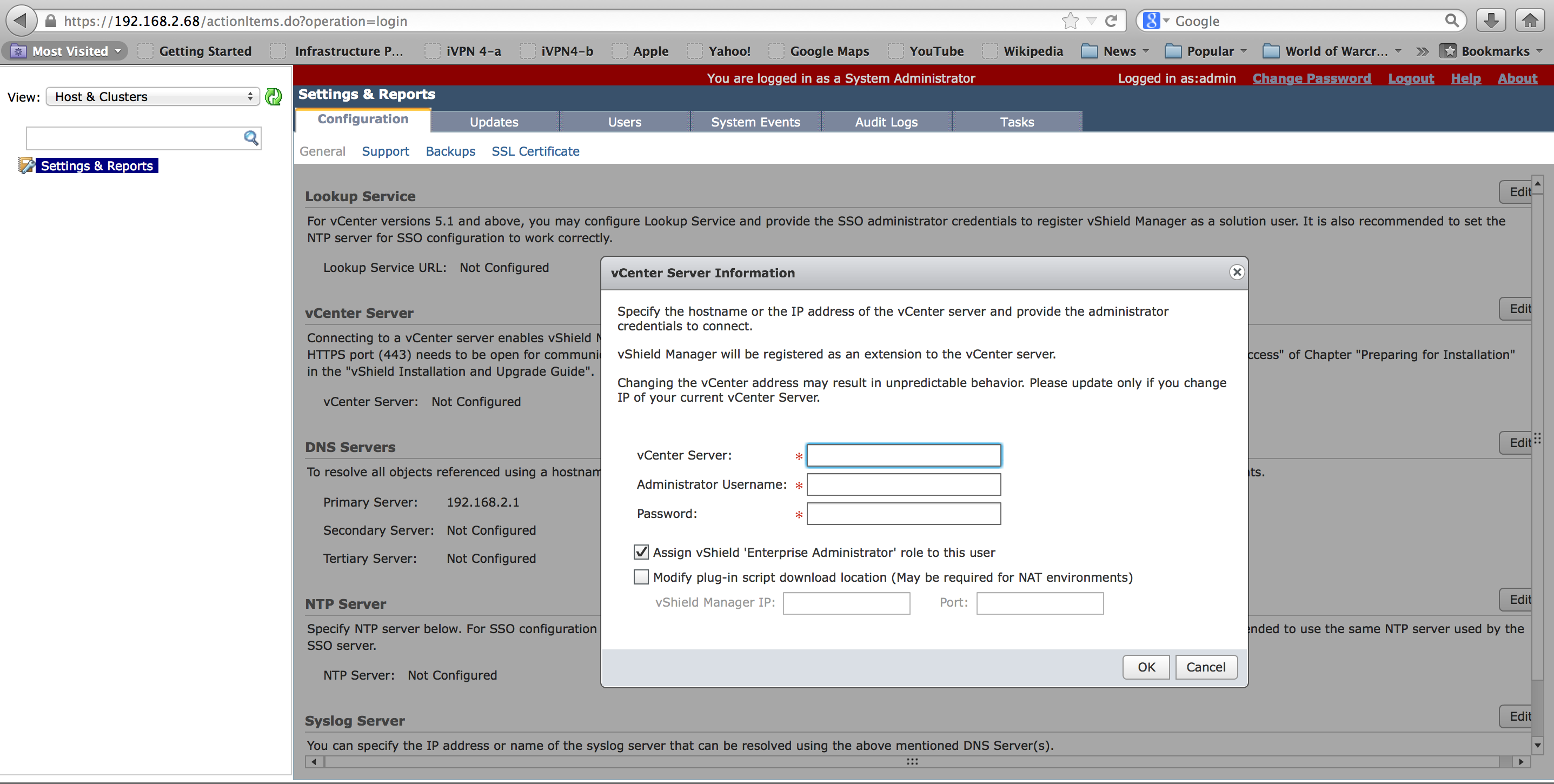
Task: Open the browser downloads arrow icon
Action: coord(1490,21)
